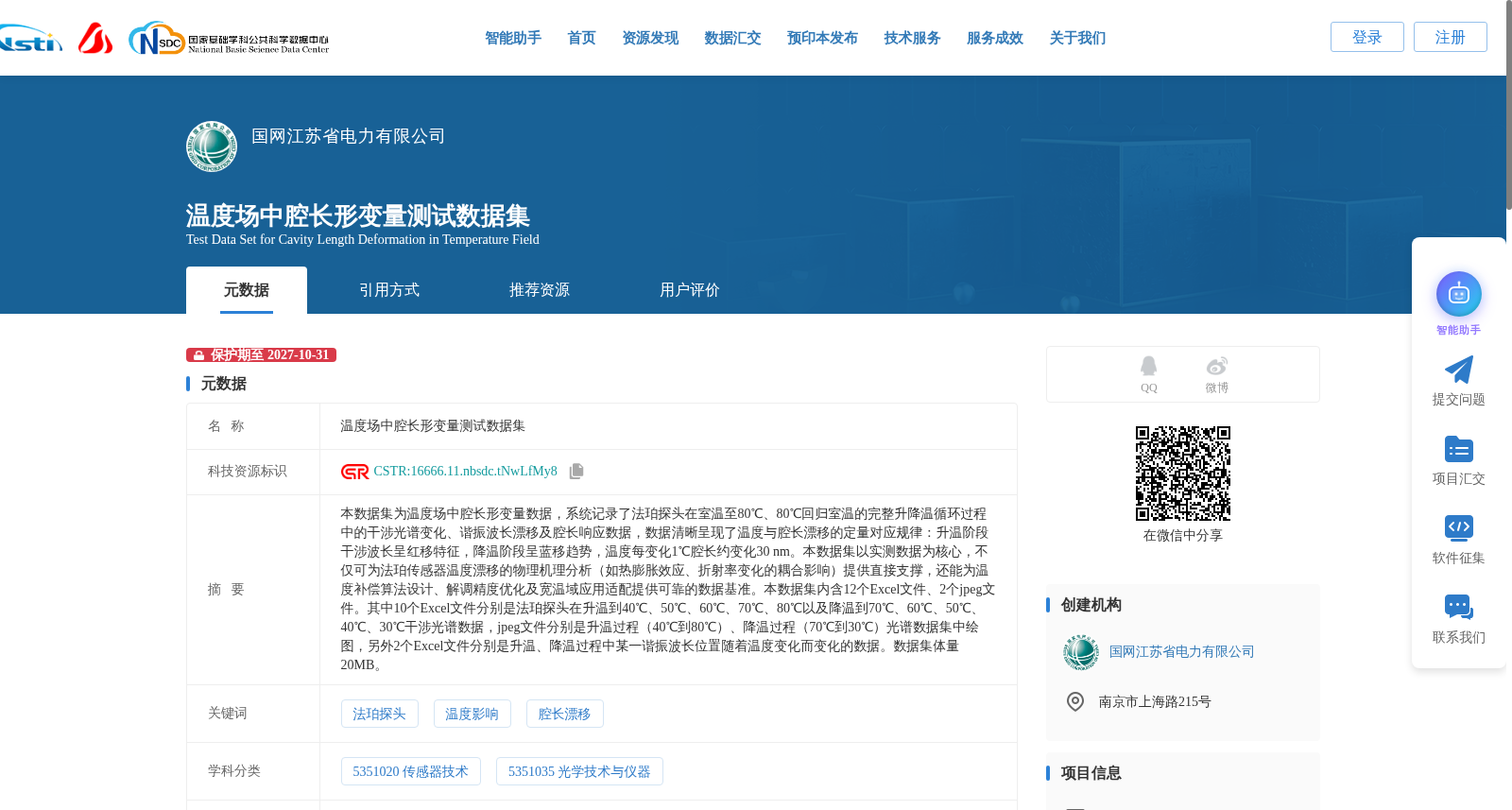The width and height of the screenshot is (1512, 810).
Task: Click the 项目信息 section heading
Action: [1091, 773]
